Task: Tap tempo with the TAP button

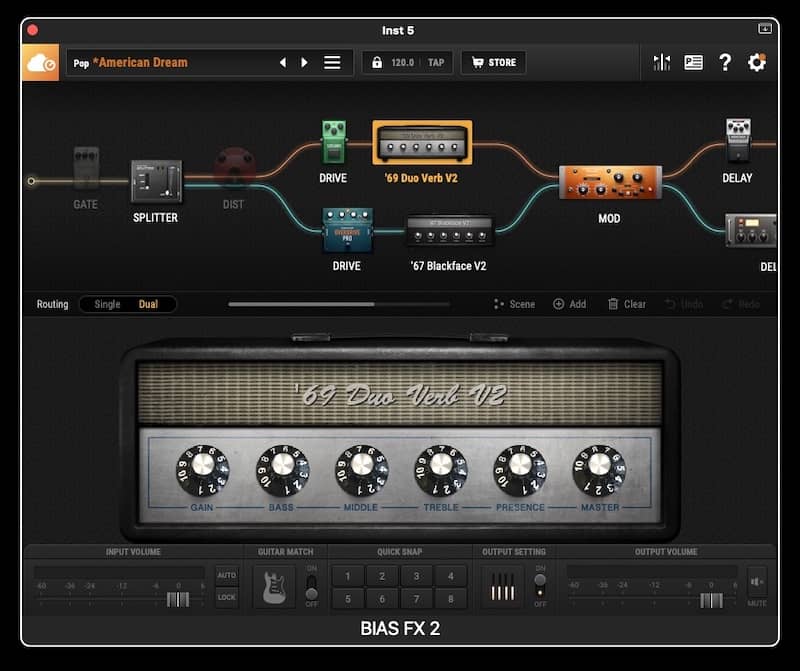Action: (x=436, y=62)
